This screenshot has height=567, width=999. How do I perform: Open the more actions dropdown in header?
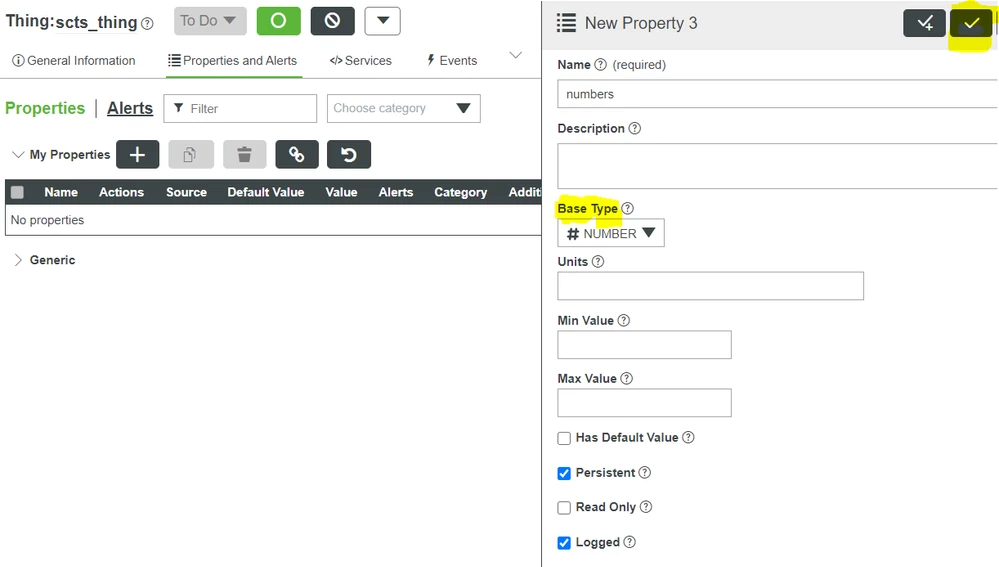pos(382,21)
